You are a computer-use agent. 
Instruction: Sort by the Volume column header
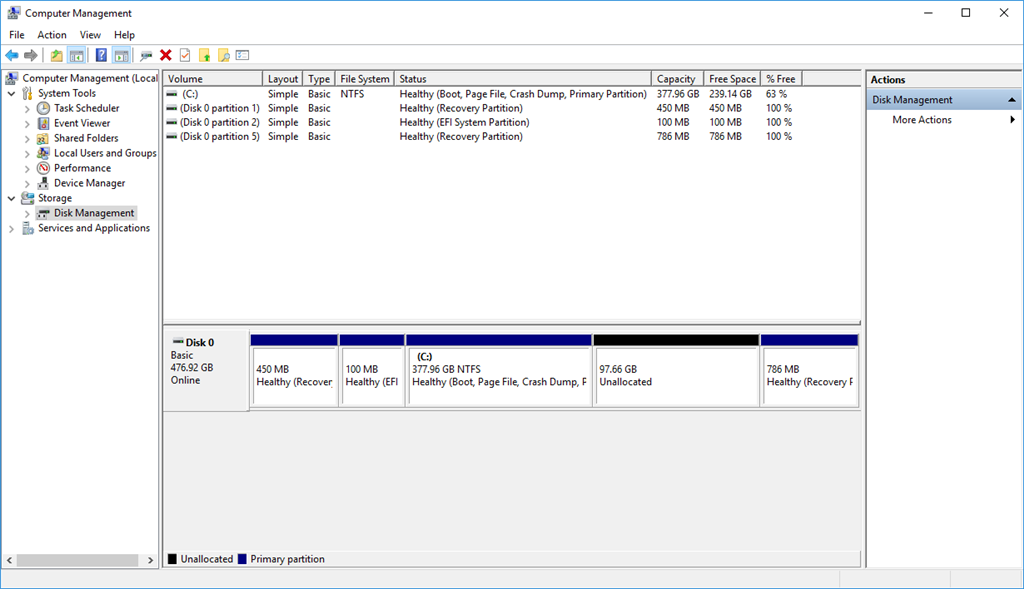[x=212, y=78]
